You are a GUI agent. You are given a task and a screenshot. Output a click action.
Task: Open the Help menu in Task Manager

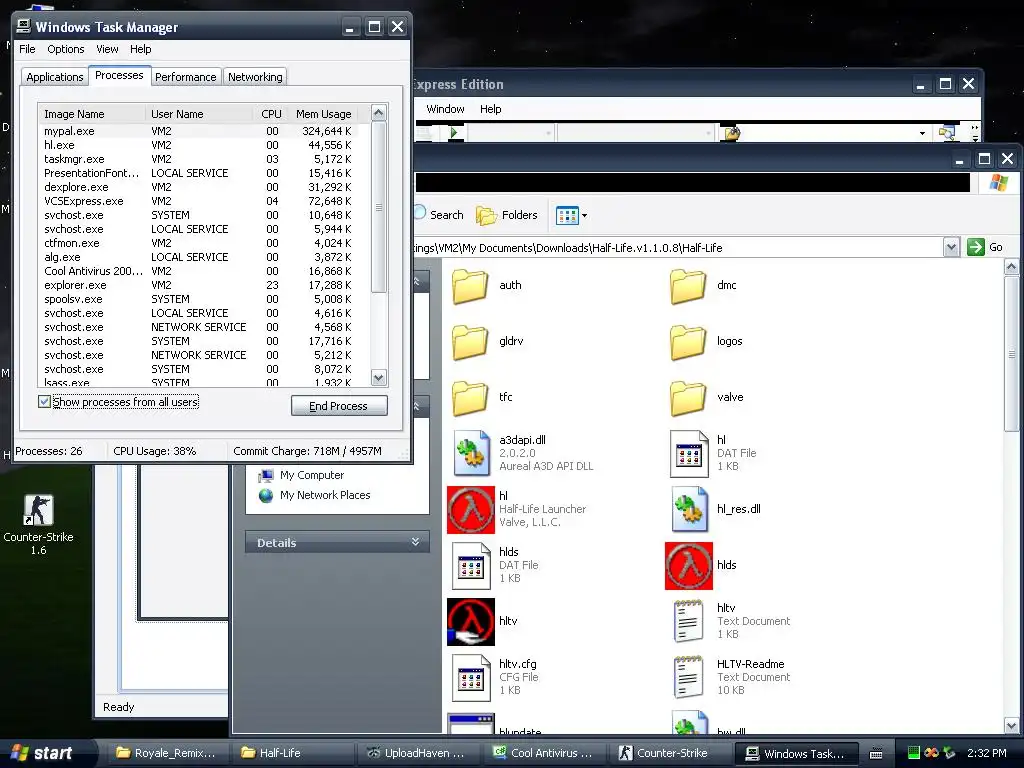coord(140,49)
